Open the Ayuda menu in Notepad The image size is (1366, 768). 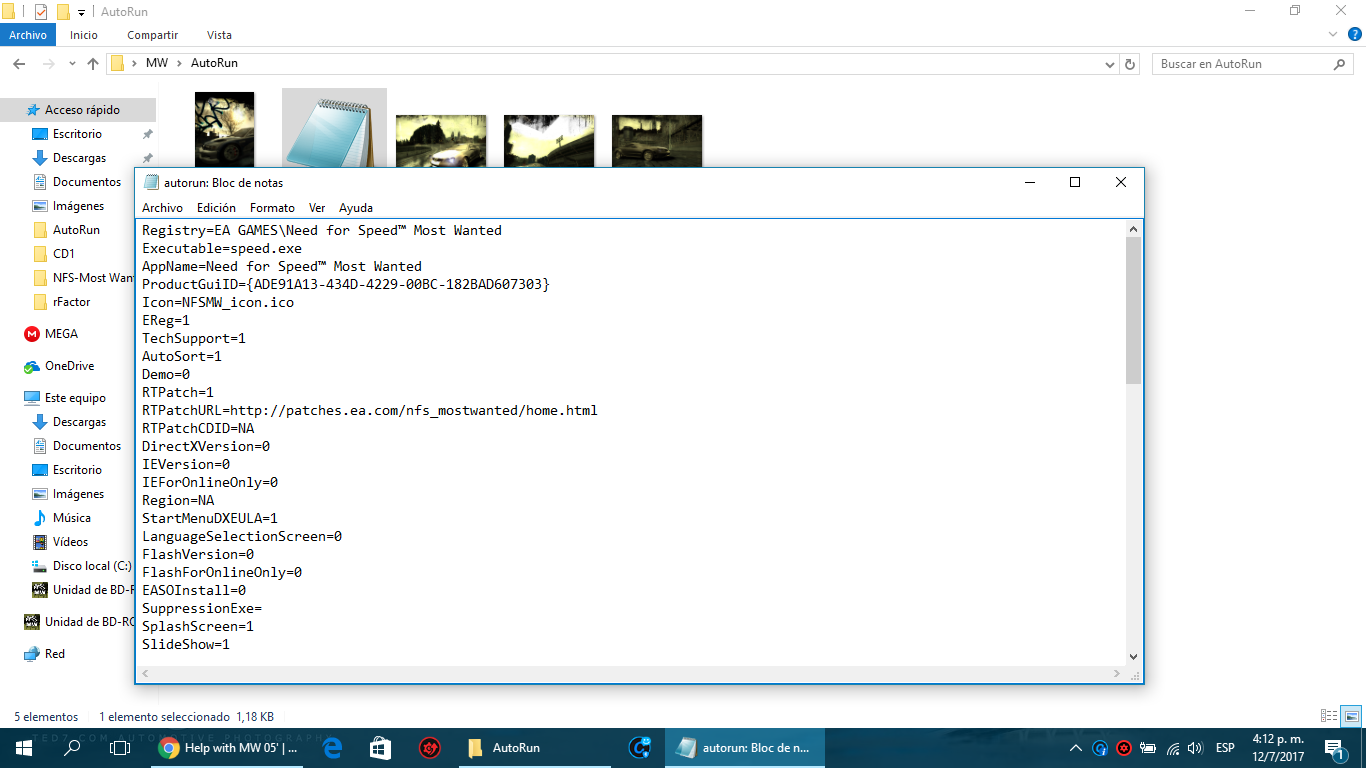pos(356,208)
